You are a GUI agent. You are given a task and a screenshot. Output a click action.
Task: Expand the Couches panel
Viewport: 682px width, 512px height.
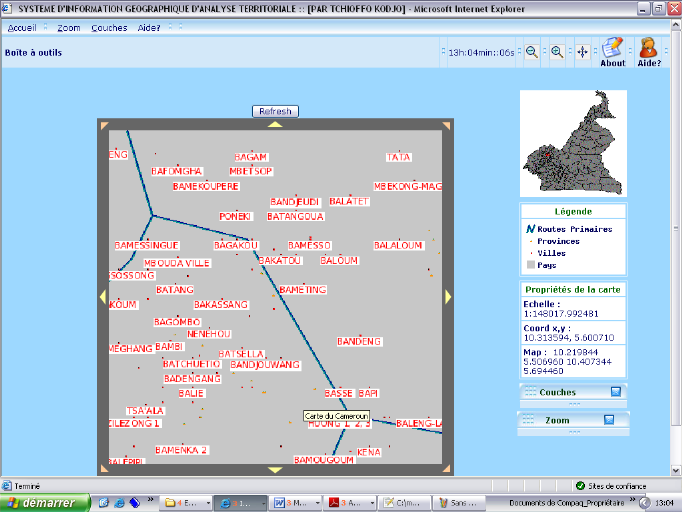615,392
